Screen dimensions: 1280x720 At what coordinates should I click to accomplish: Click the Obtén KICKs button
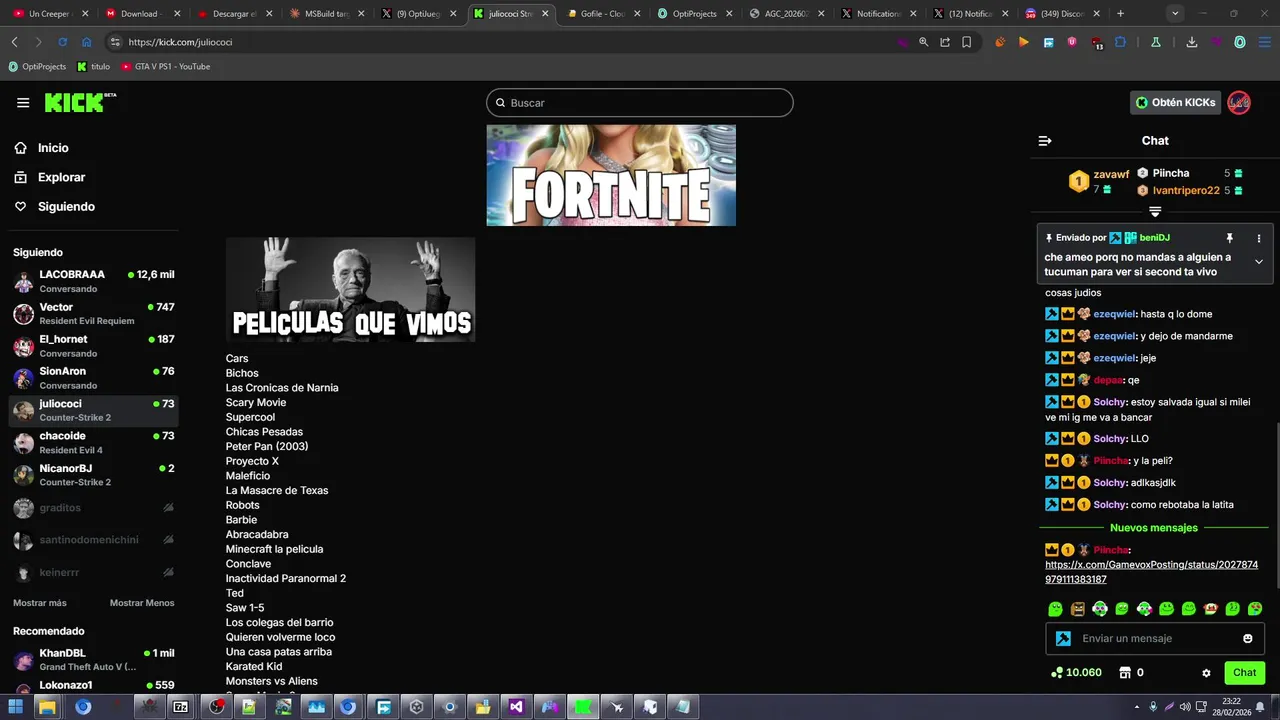click(x=1175, y=102)
